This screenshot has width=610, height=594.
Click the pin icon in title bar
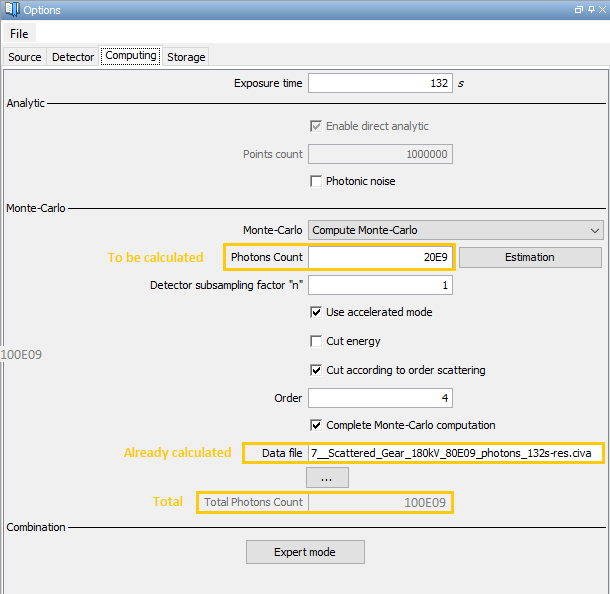590,10
